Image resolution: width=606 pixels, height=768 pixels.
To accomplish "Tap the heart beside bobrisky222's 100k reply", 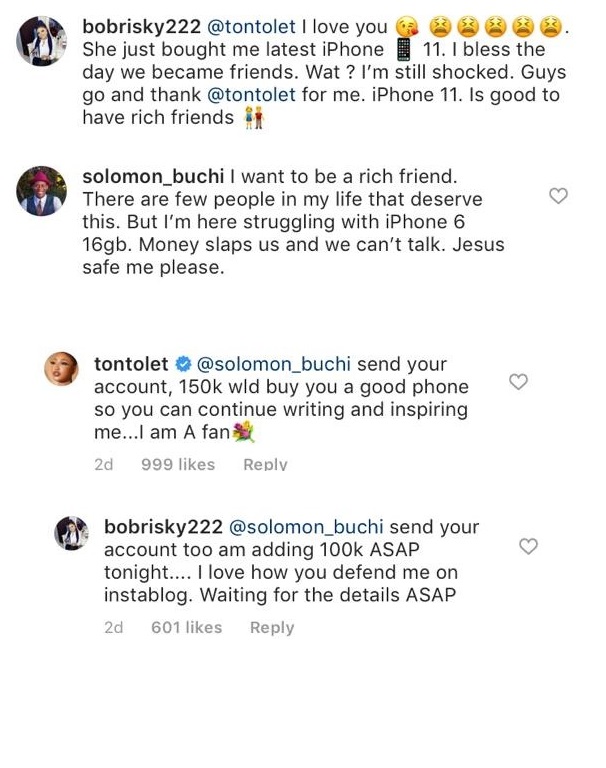I will tap(529, 546).
